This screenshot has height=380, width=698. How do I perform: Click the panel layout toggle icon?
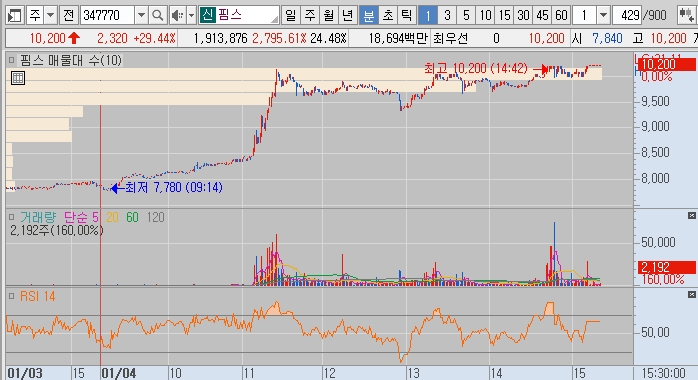coord(15,16)
